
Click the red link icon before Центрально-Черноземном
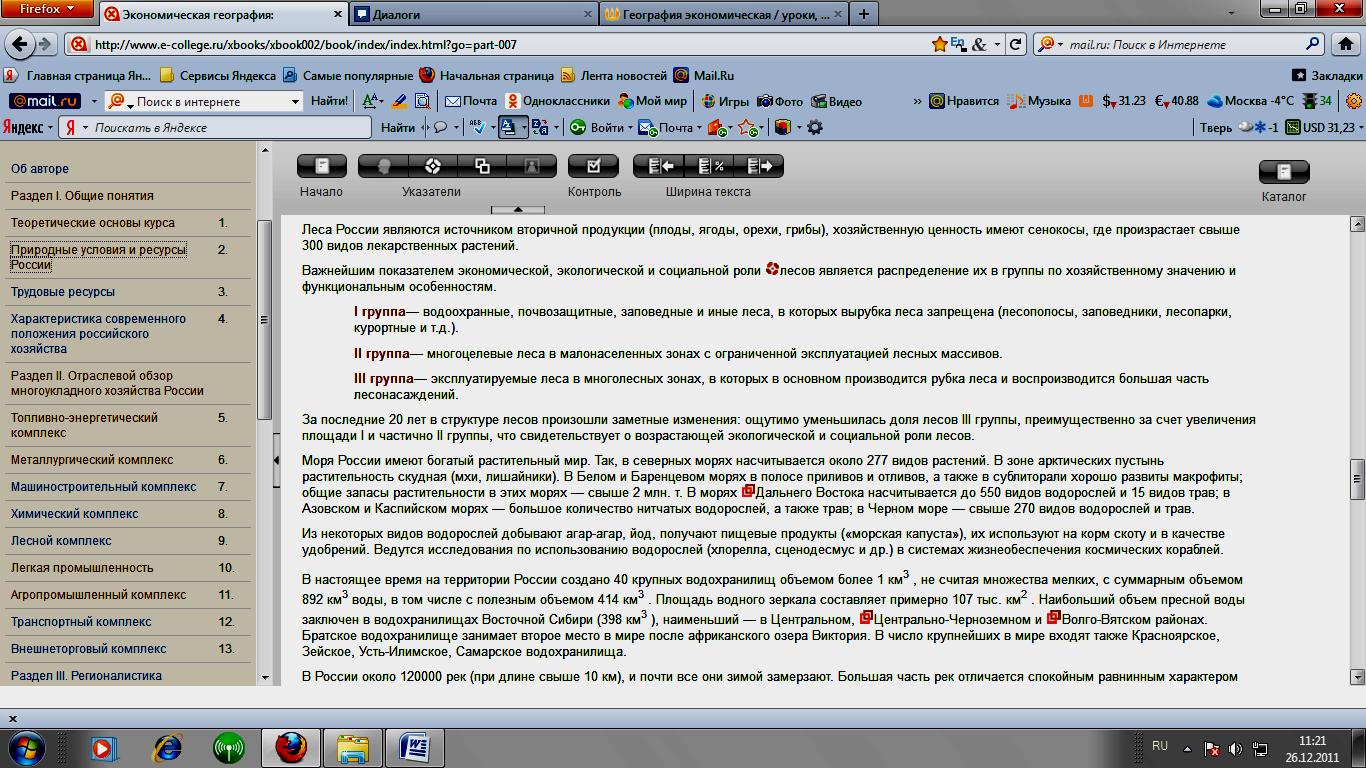click(866, 618)
